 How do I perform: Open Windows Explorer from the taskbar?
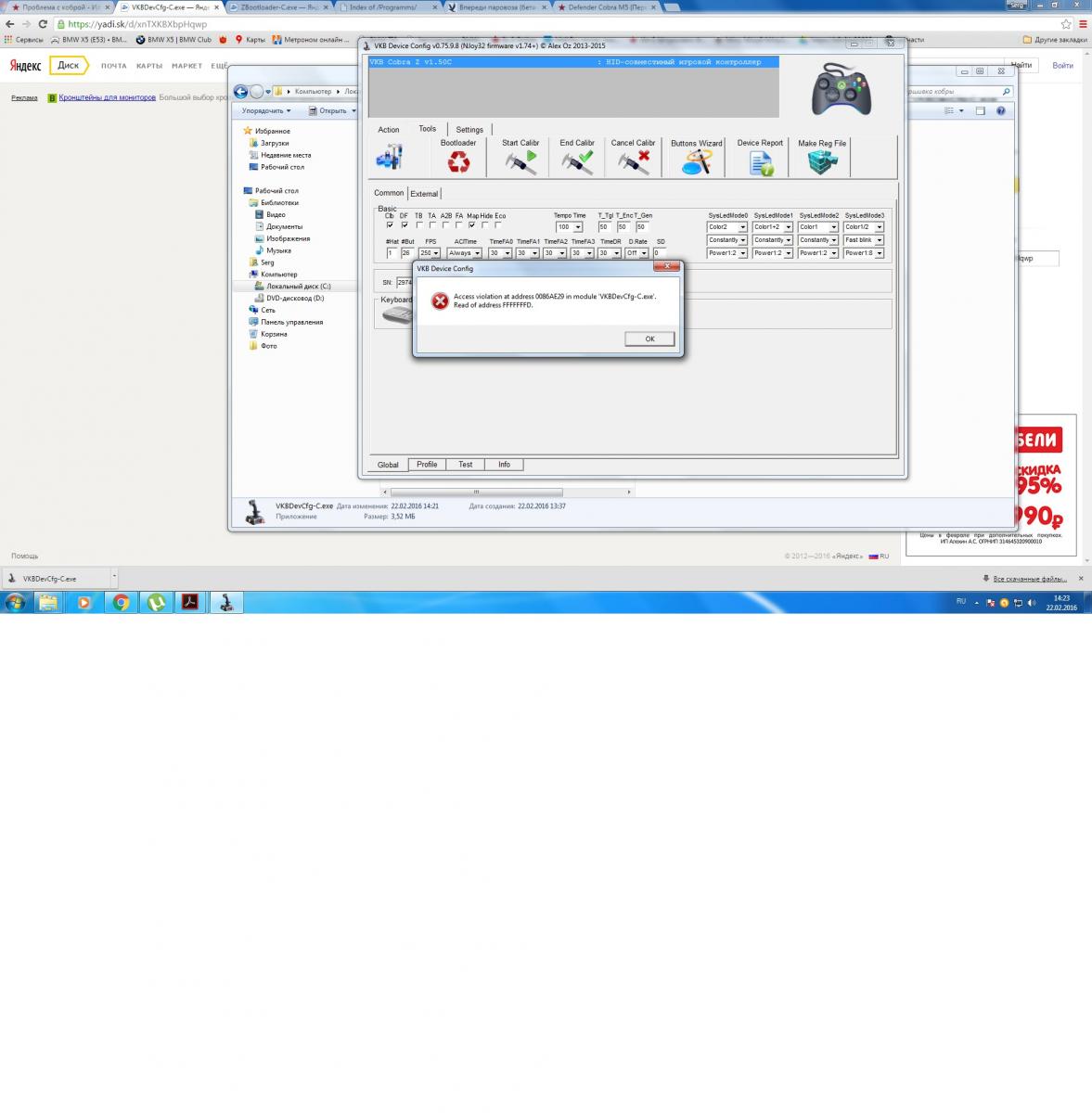(48, 602)
